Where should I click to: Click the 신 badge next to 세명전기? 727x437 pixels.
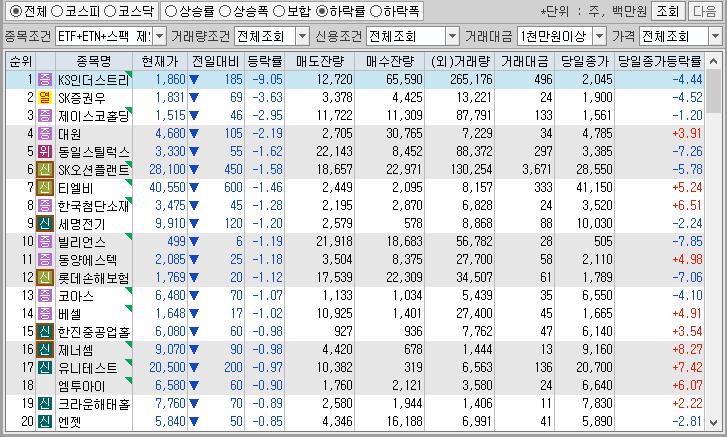coord(45,224)
